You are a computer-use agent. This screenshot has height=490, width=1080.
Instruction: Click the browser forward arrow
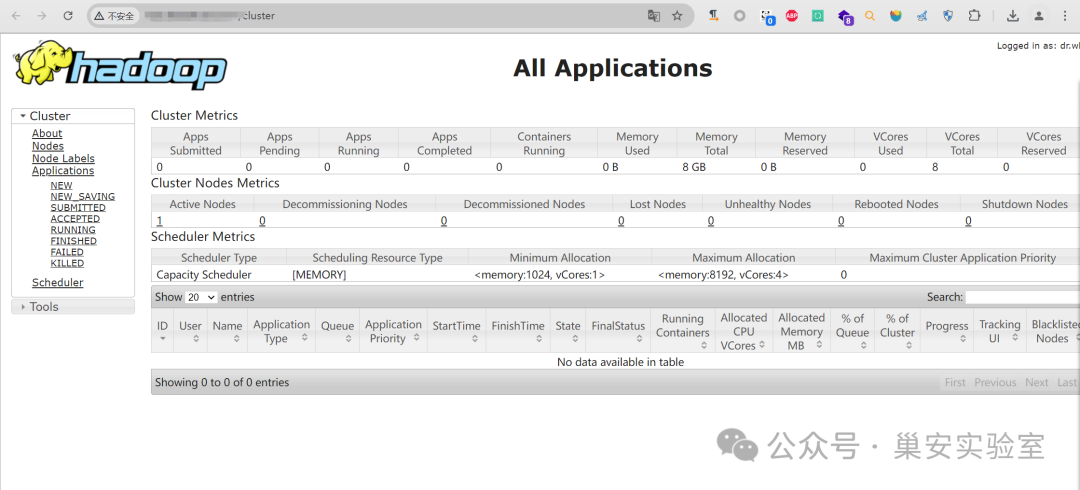(42, 16)
